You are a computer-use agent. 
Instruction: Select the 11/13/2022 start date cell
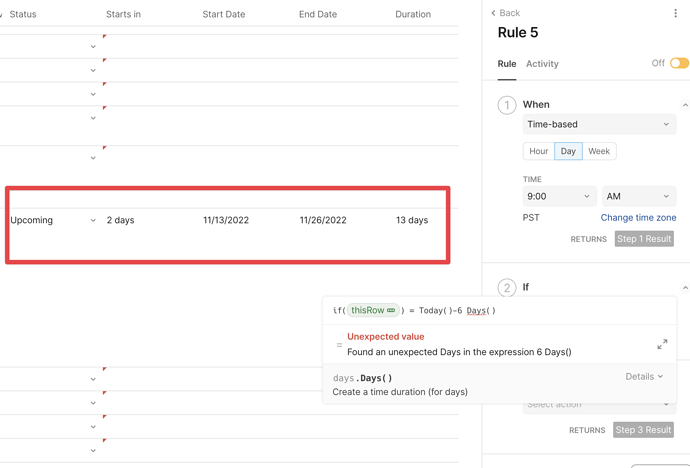tap(226, 220)
